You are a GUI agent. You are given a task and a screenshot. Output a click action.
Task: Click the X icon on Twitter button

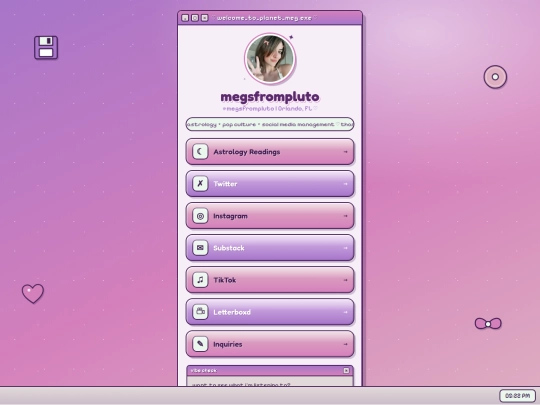200,184
